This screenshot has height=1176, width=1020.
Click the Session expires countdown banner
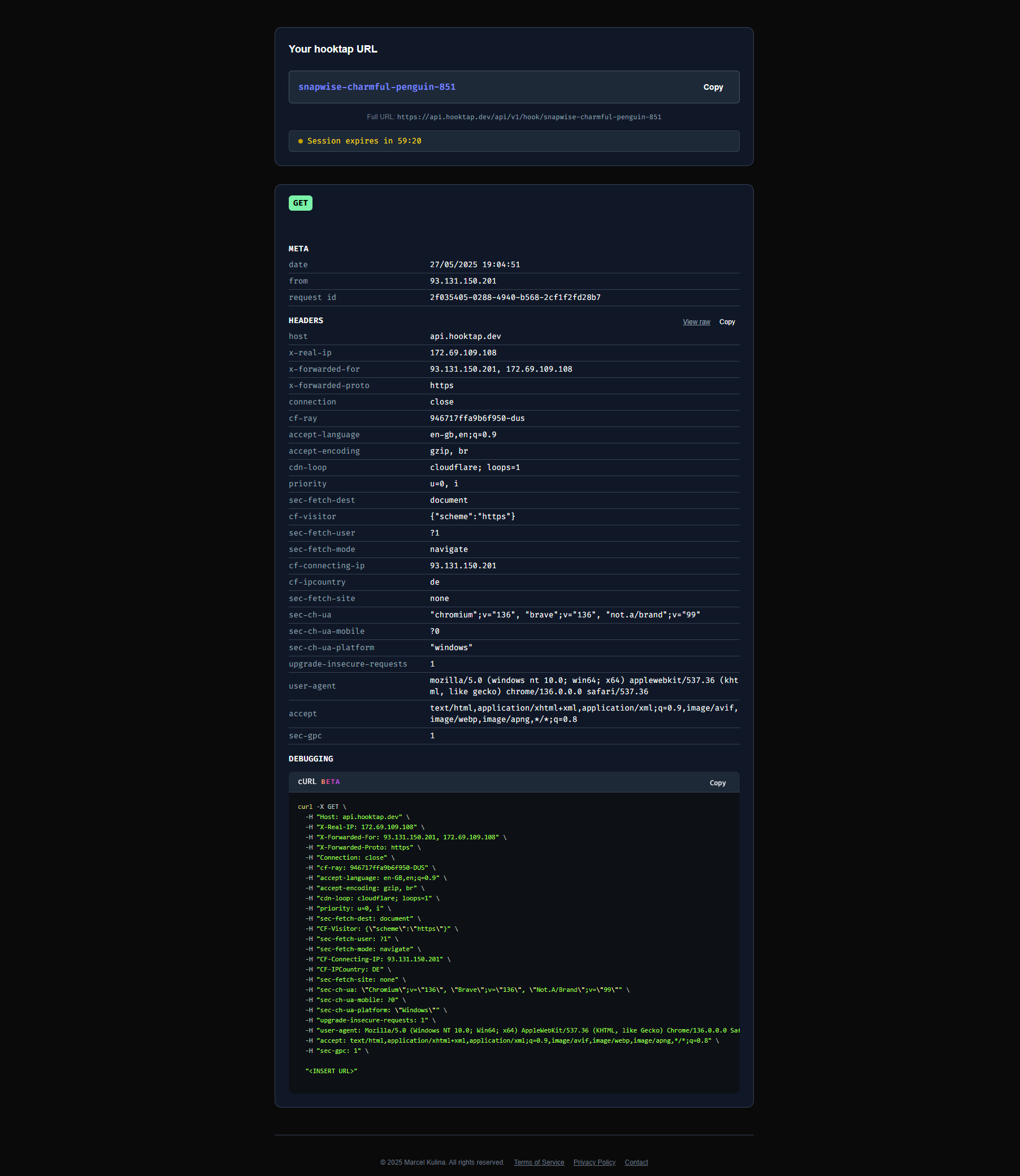514,141
